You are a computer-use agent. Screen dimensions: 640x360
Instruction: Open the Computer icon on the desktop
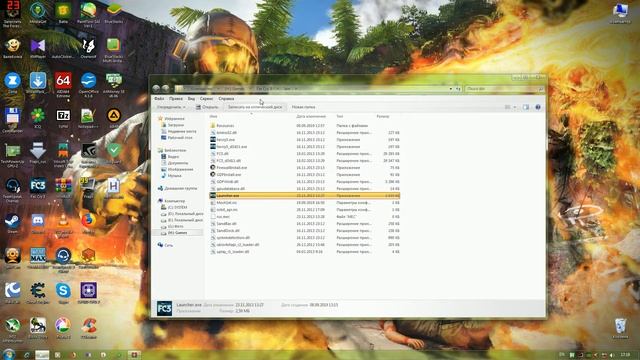[x=620, y=12]
